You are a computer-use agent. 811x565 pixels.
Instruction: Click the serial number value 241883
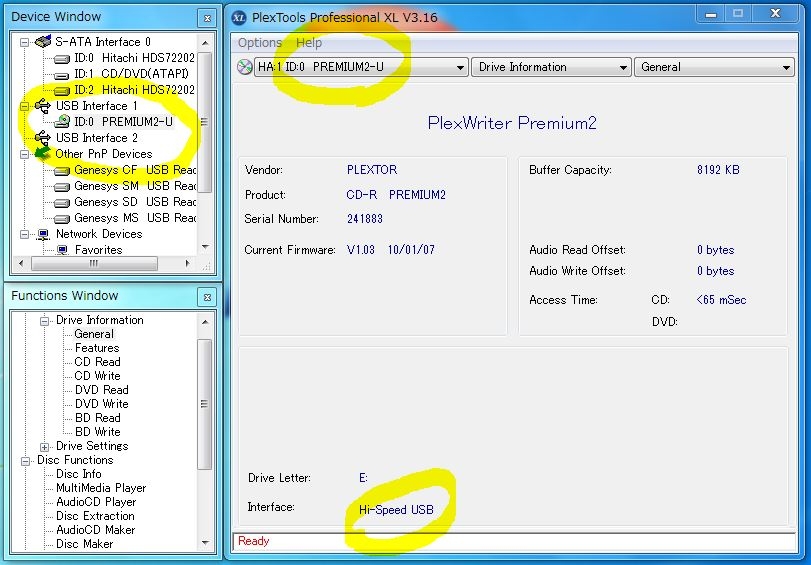[x=365, y=219]
